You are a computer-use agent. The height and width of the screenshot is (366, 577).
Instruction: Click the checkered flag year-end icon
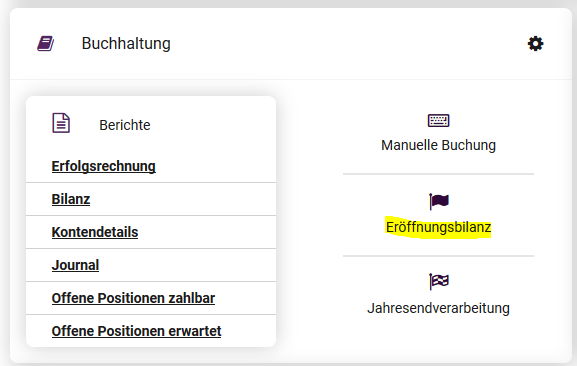439,281
